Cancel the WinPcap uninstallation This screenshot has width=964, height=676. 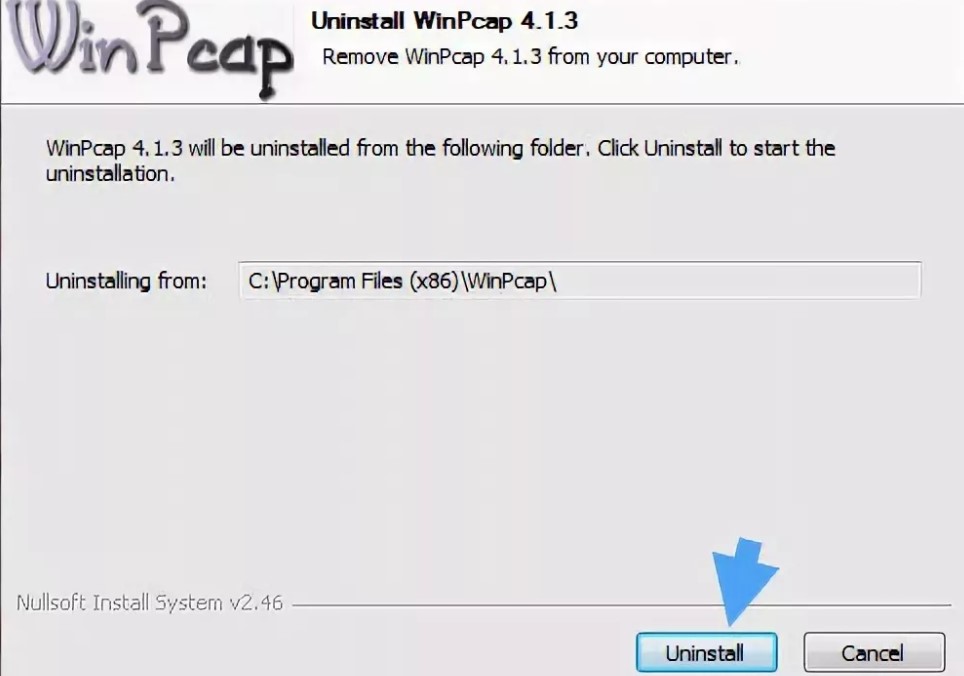(x=874, y=652)
